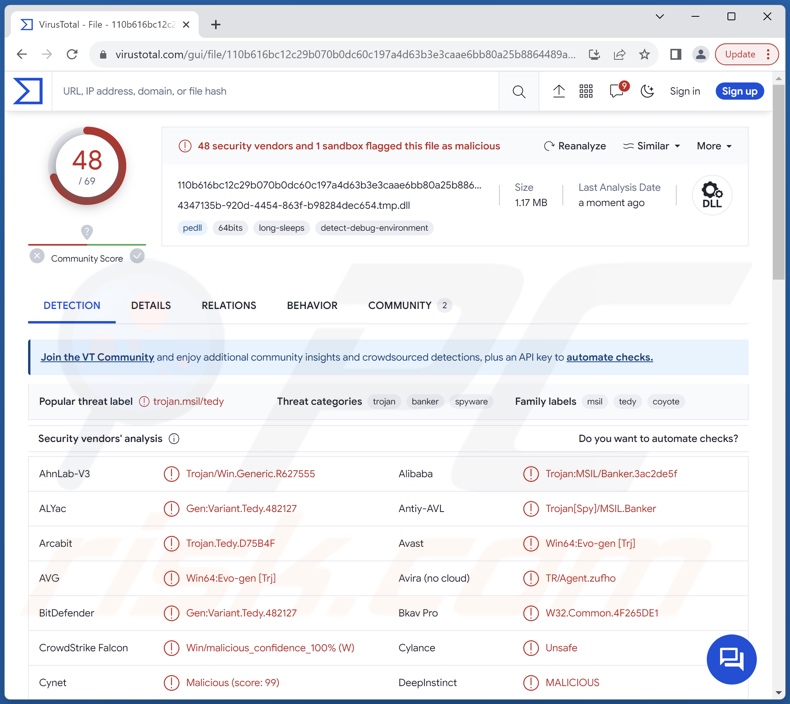The width and height of the screenshot is (790, 704).
Task: Vote positive on community score
Action: (137, 256)
